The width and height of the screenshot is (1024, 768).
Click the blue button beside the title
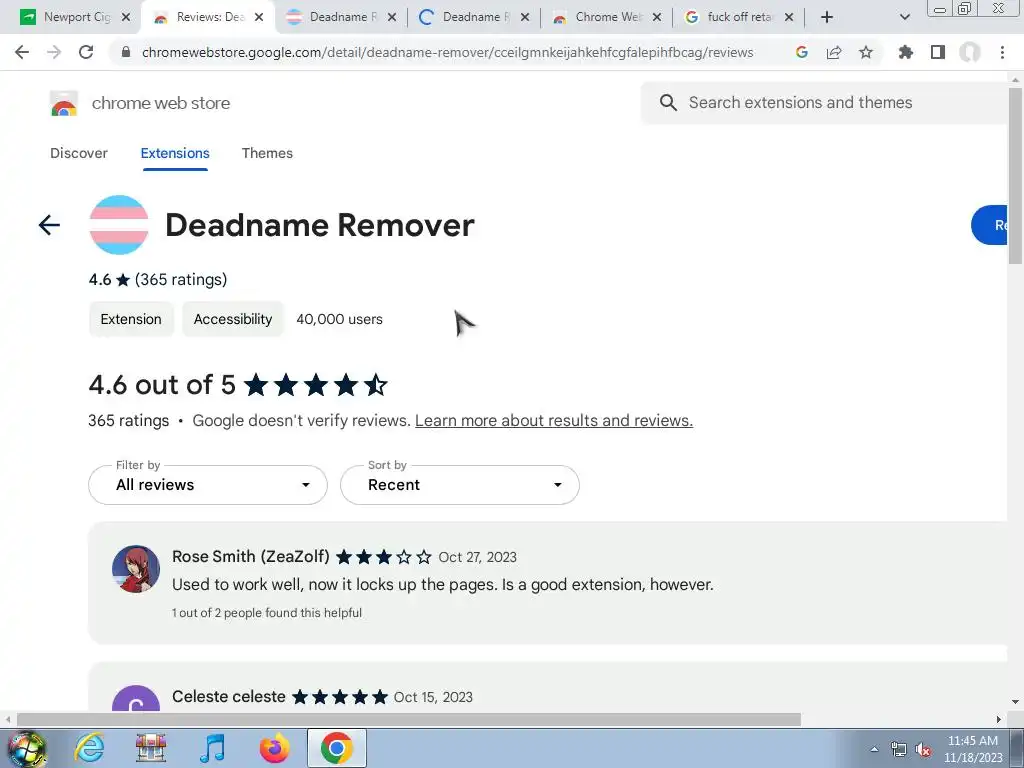[989, 225]
